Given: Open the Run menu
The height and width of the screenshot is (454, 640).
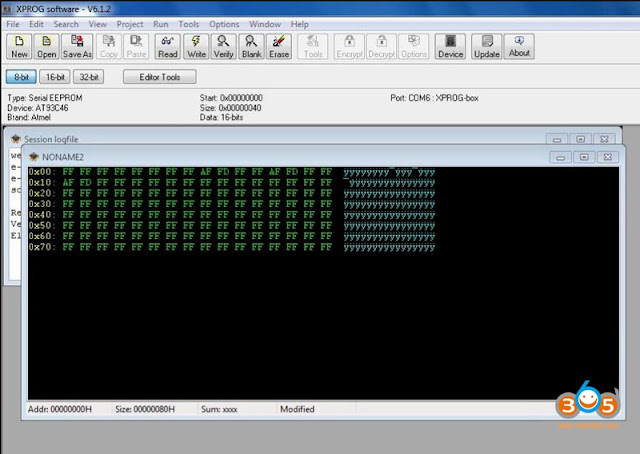Looking at the screenshot, I should coord(160,24).
